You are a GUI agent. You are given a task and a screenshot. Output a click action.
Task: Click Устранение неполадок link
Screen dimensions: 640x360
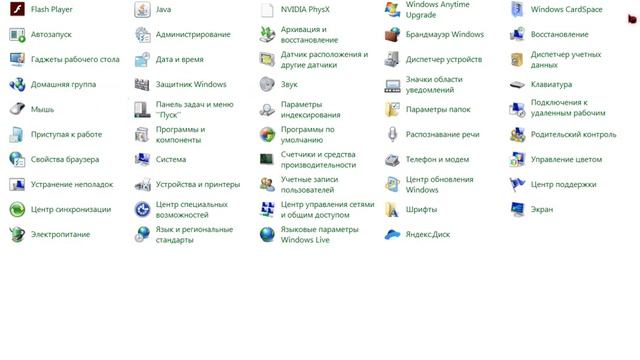[x=72, y=184]
